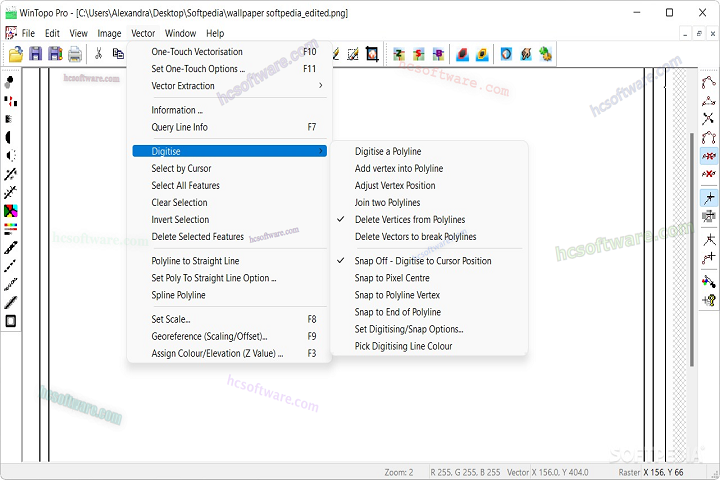
Task: Collapse the open Vector menu
Action: pos(143,33)
